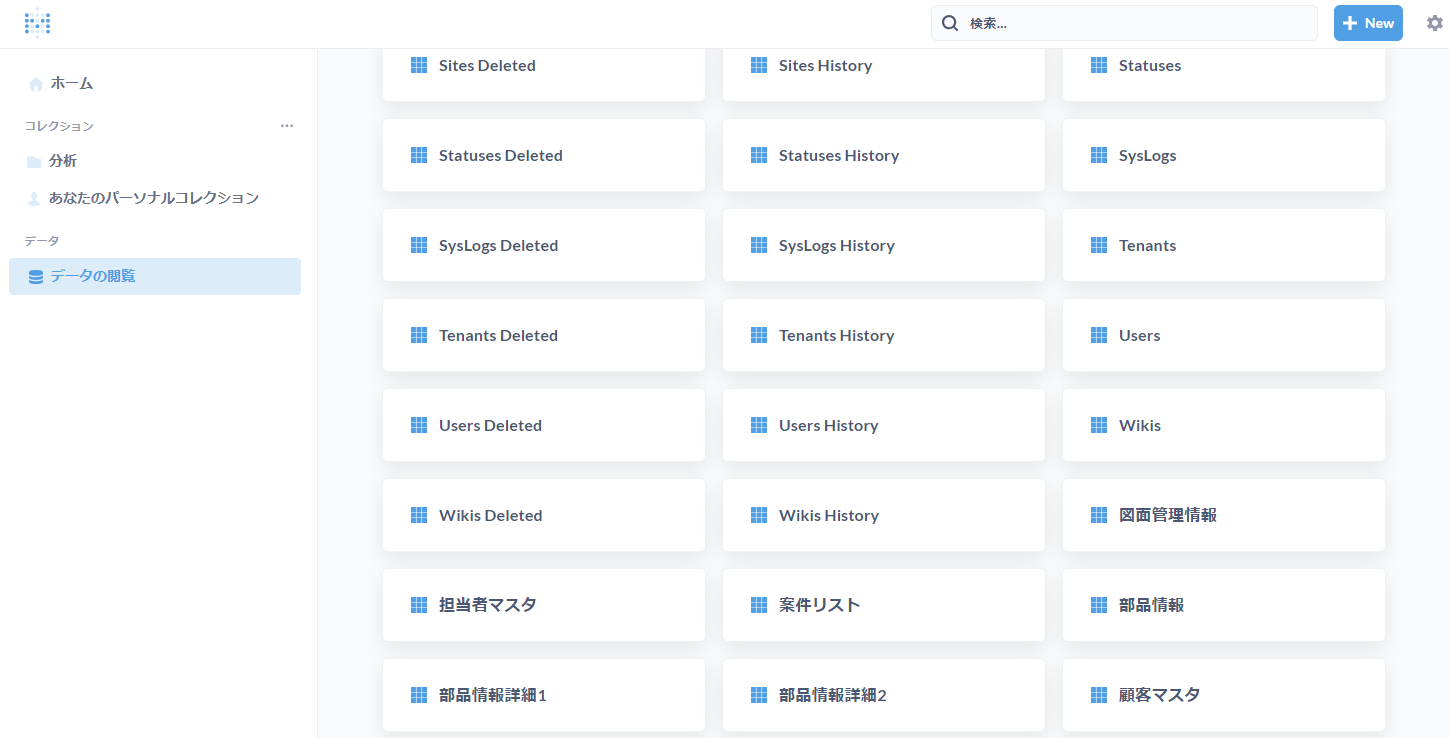
Task: Open the Users table card
Action: tap(1223, 335)
